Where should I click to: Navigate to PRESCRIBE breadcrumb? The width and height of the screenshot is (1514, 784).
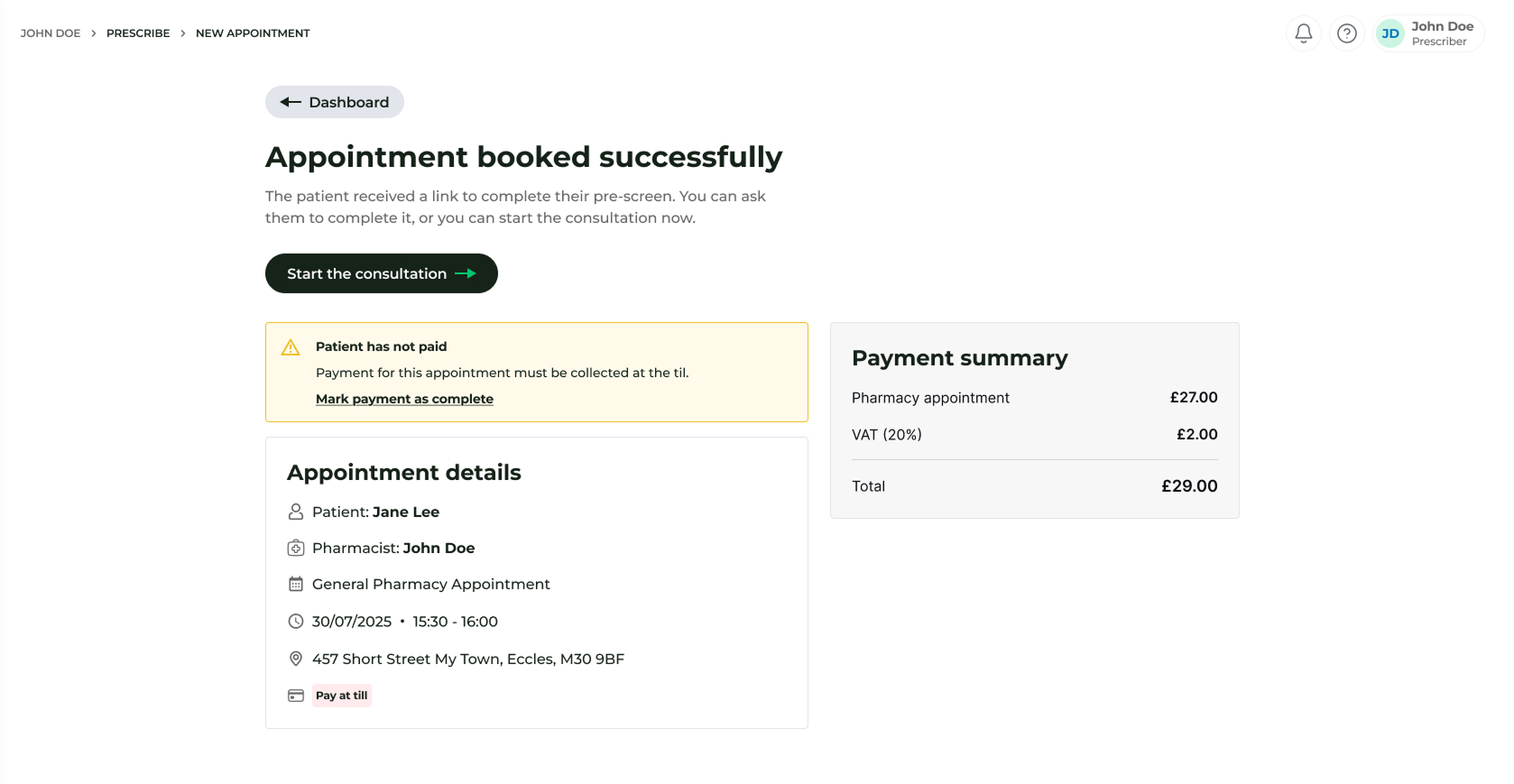[138, 33]
